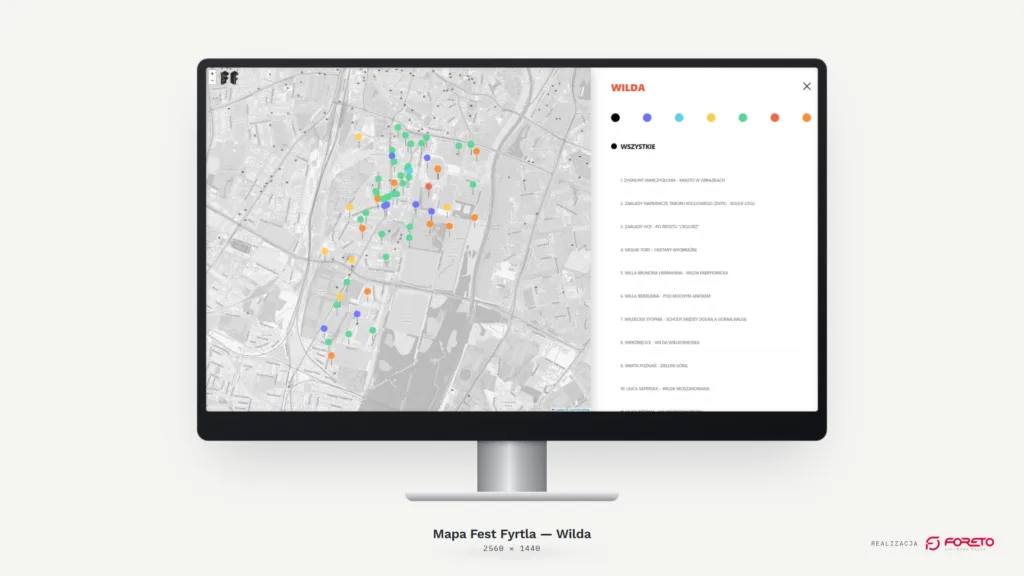Zoom out on the map
Viewport: 1024px width, 576px height.
212,80
